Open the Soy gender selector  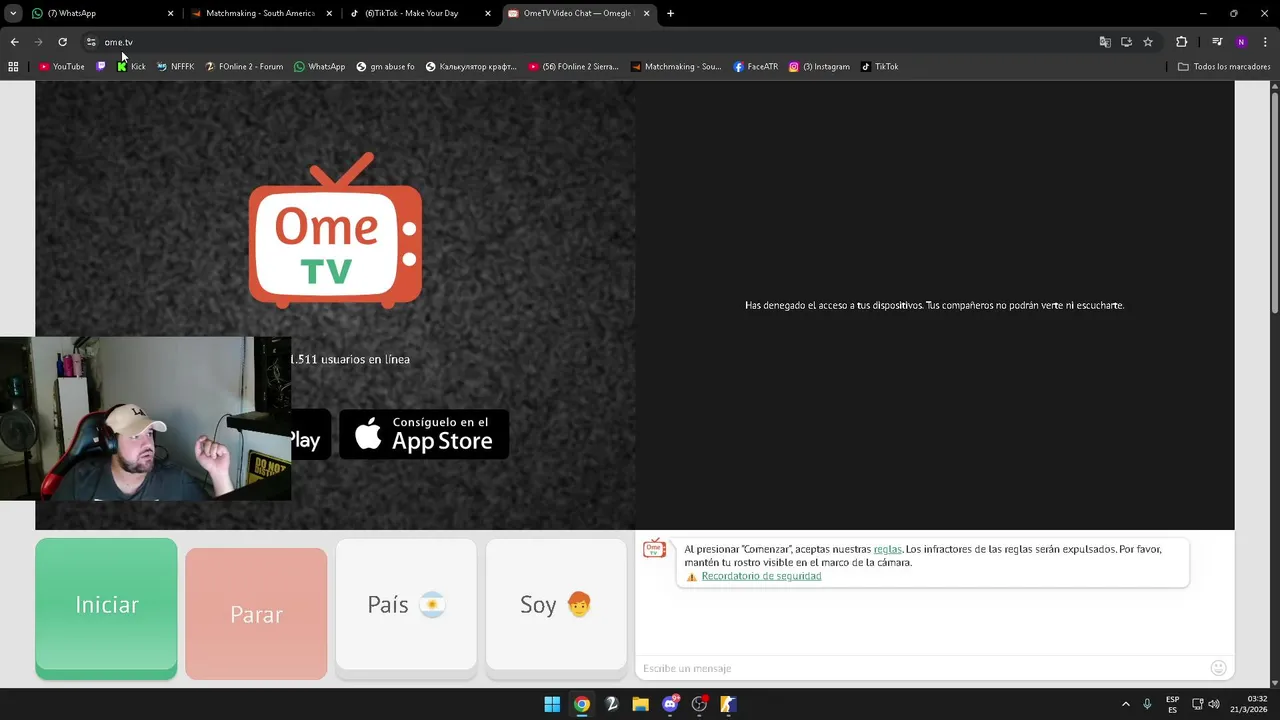556,605
